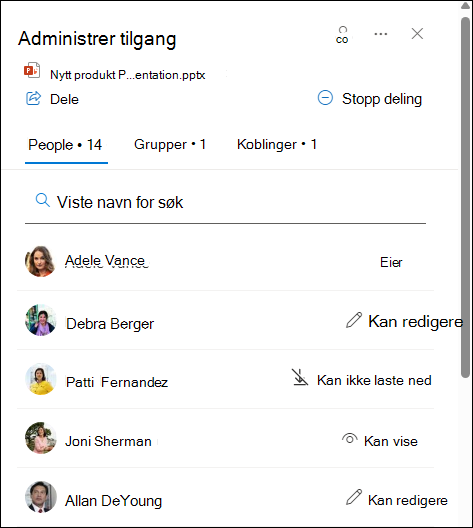Image resolution: width=473 pixels, height=528 pixels.
Task: Open Allan DeYoung's Kan redigere permission dropdown
Action: tap(397, 500)
